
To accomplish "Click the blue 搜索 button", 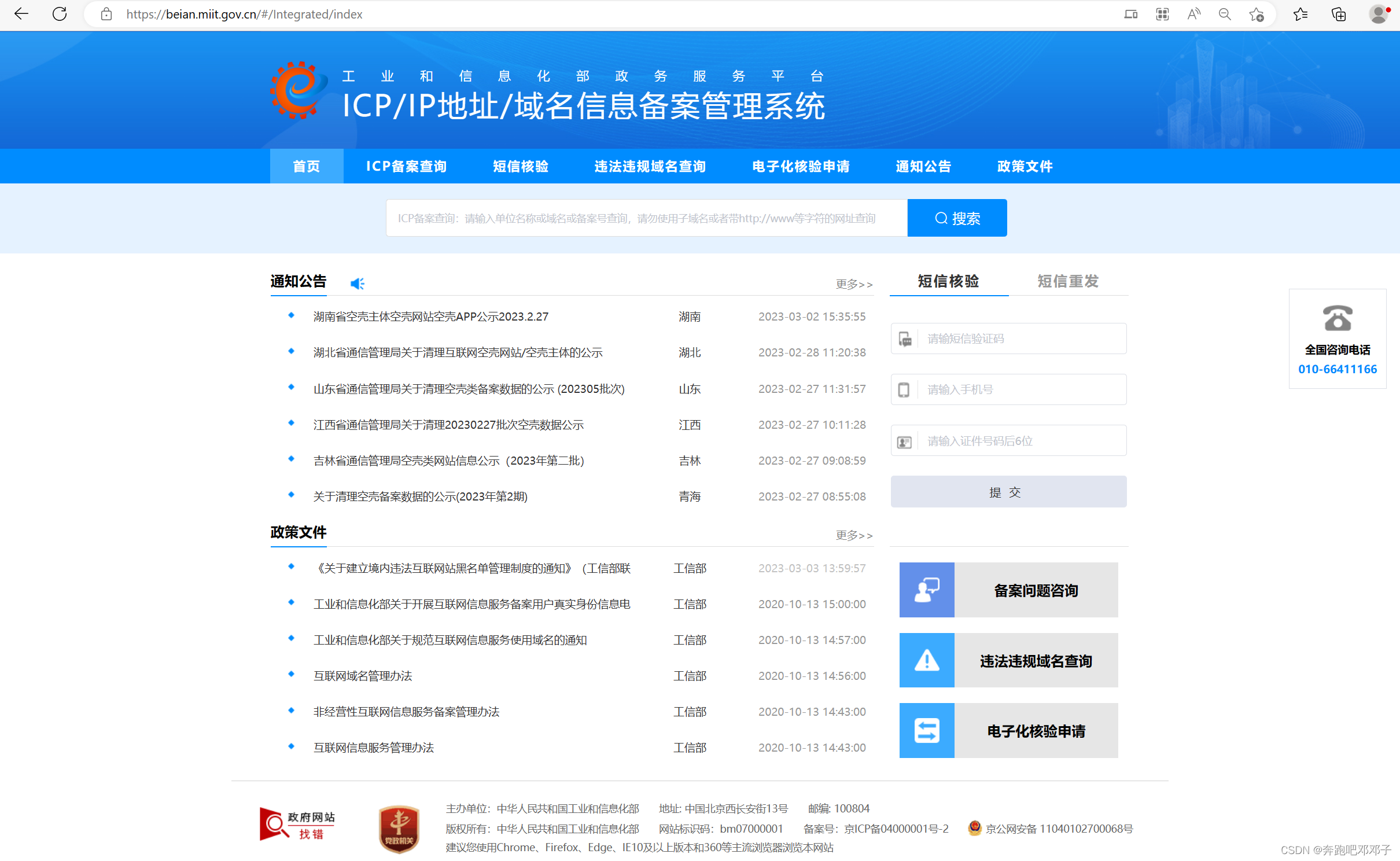I will [x=957, y=218].
